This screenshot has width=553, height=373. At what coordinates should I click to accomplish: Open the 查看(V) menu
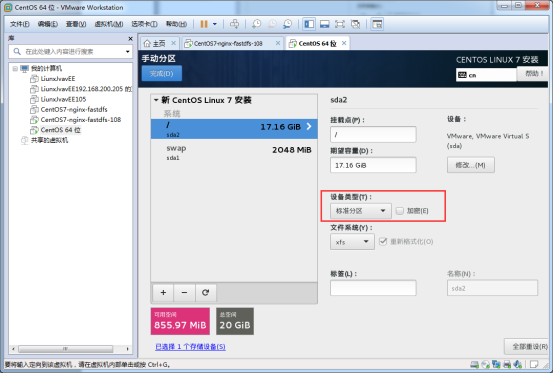76,24
